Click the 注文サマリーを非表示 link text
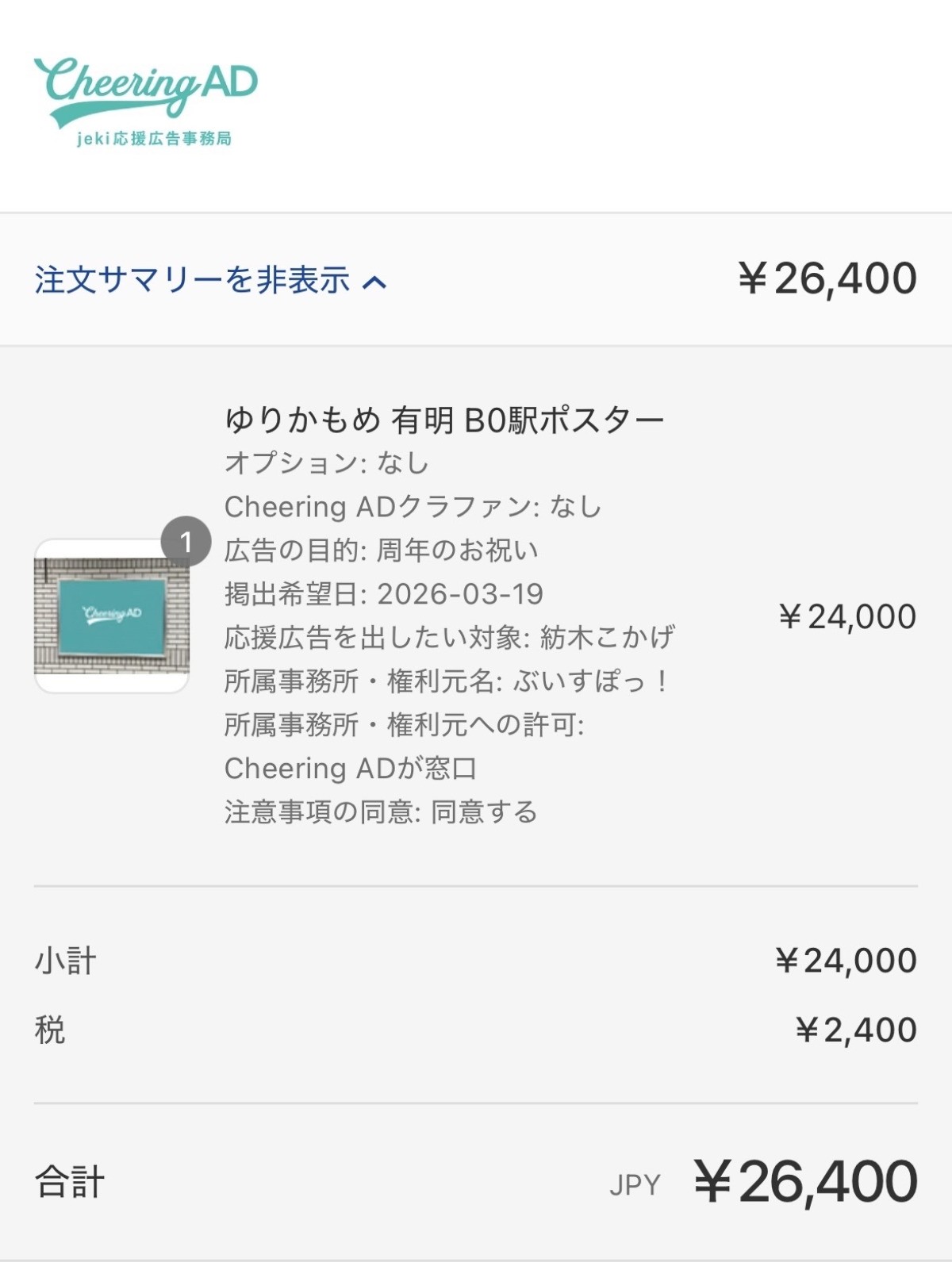 pyautogui.click(x=192, y=280)
